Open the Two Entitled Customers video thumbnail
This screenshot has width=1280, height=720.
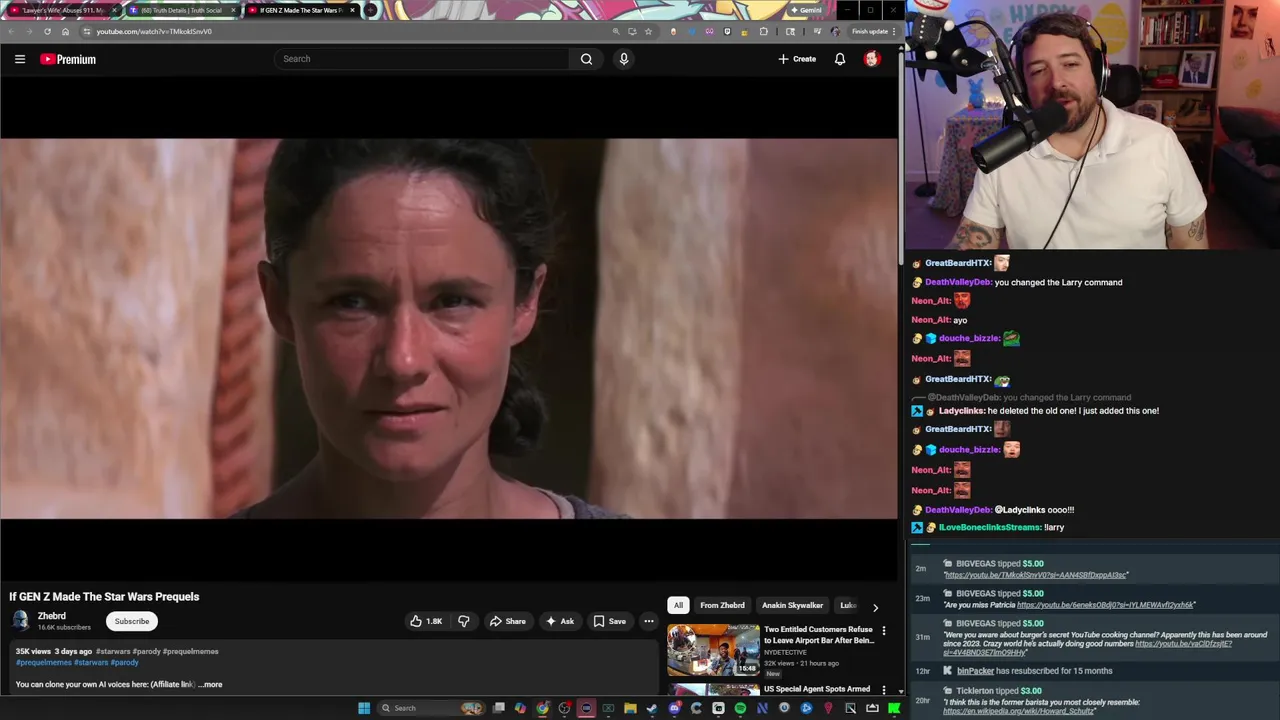[x=713, y=650]
